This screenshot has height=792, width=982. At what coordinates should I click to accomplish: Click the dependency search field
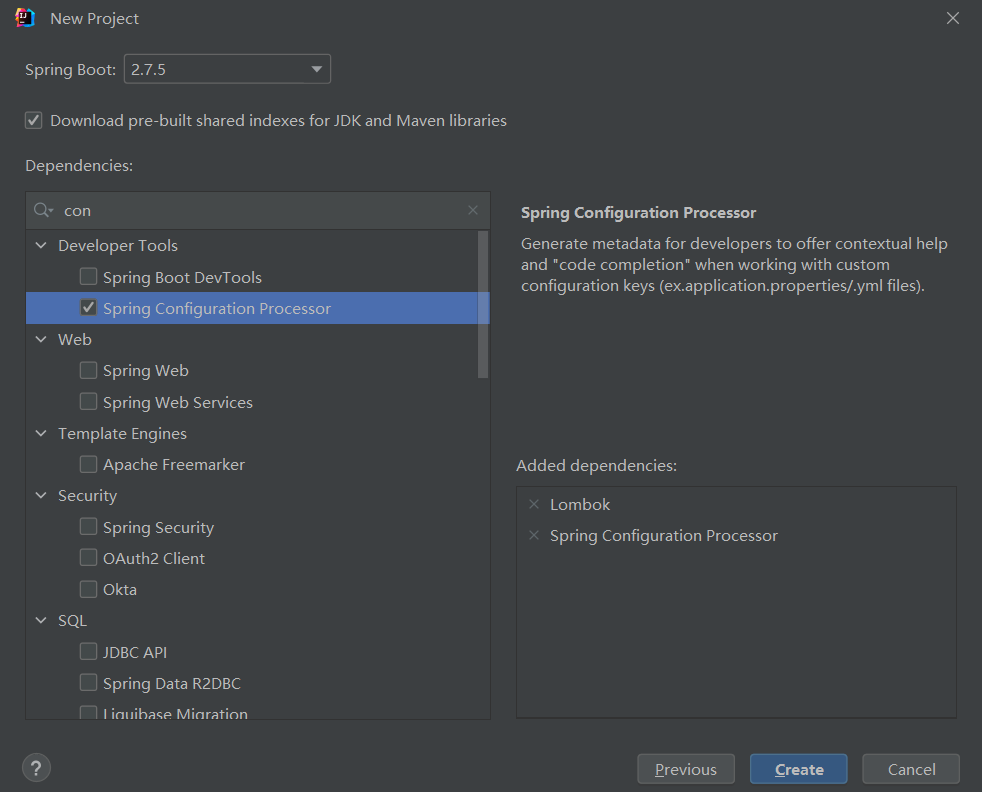(x=258, y=210)
